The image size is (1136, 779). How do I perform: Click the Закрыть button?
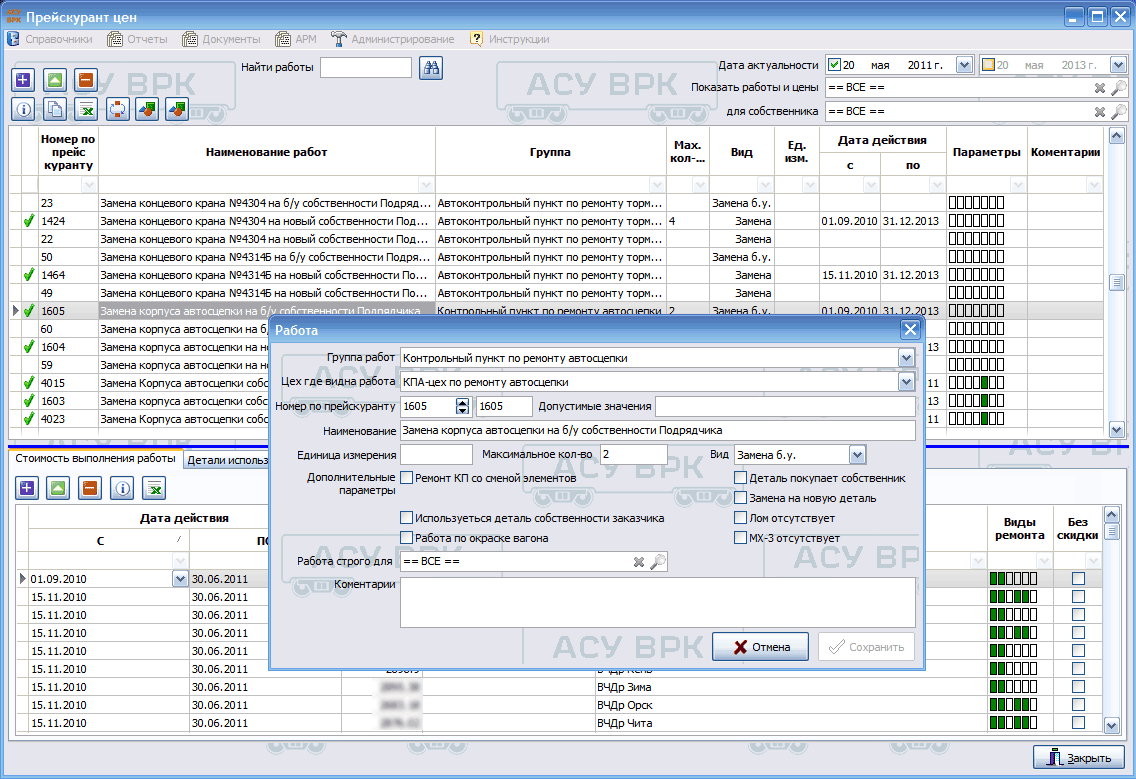coord(1079,758)
